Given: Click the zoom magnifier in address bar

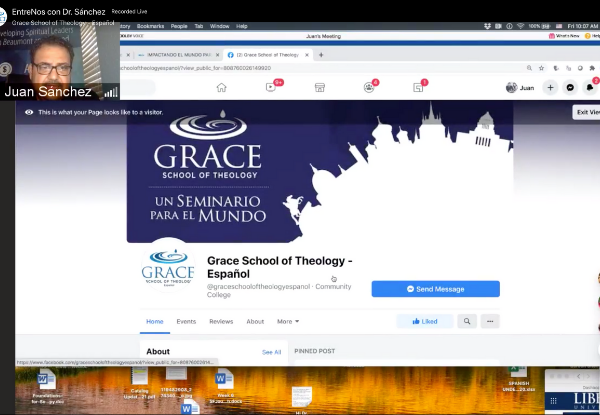Looking at the screenshot, I should tap(529, 68).
